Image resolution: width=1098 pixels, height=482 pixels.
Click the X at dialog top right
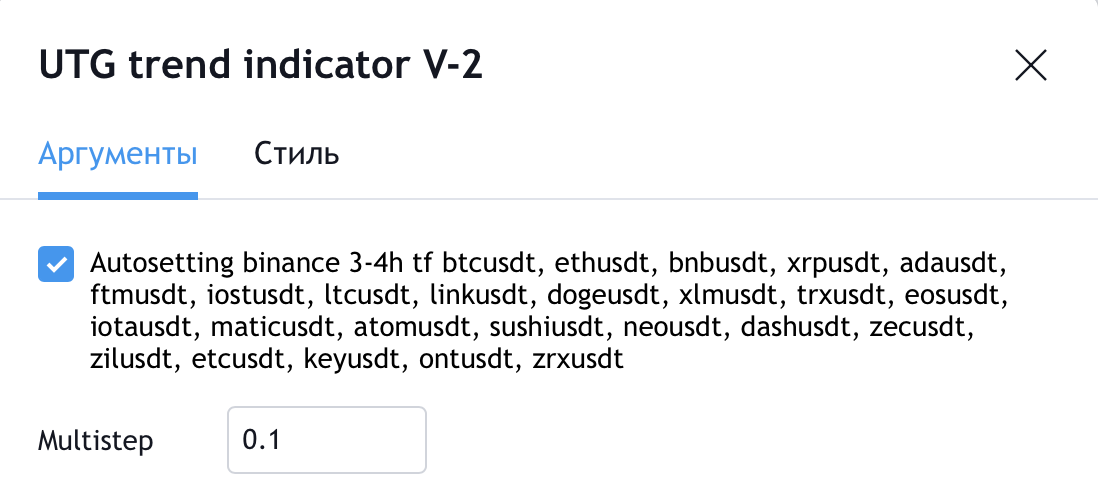coord(1031,66)
